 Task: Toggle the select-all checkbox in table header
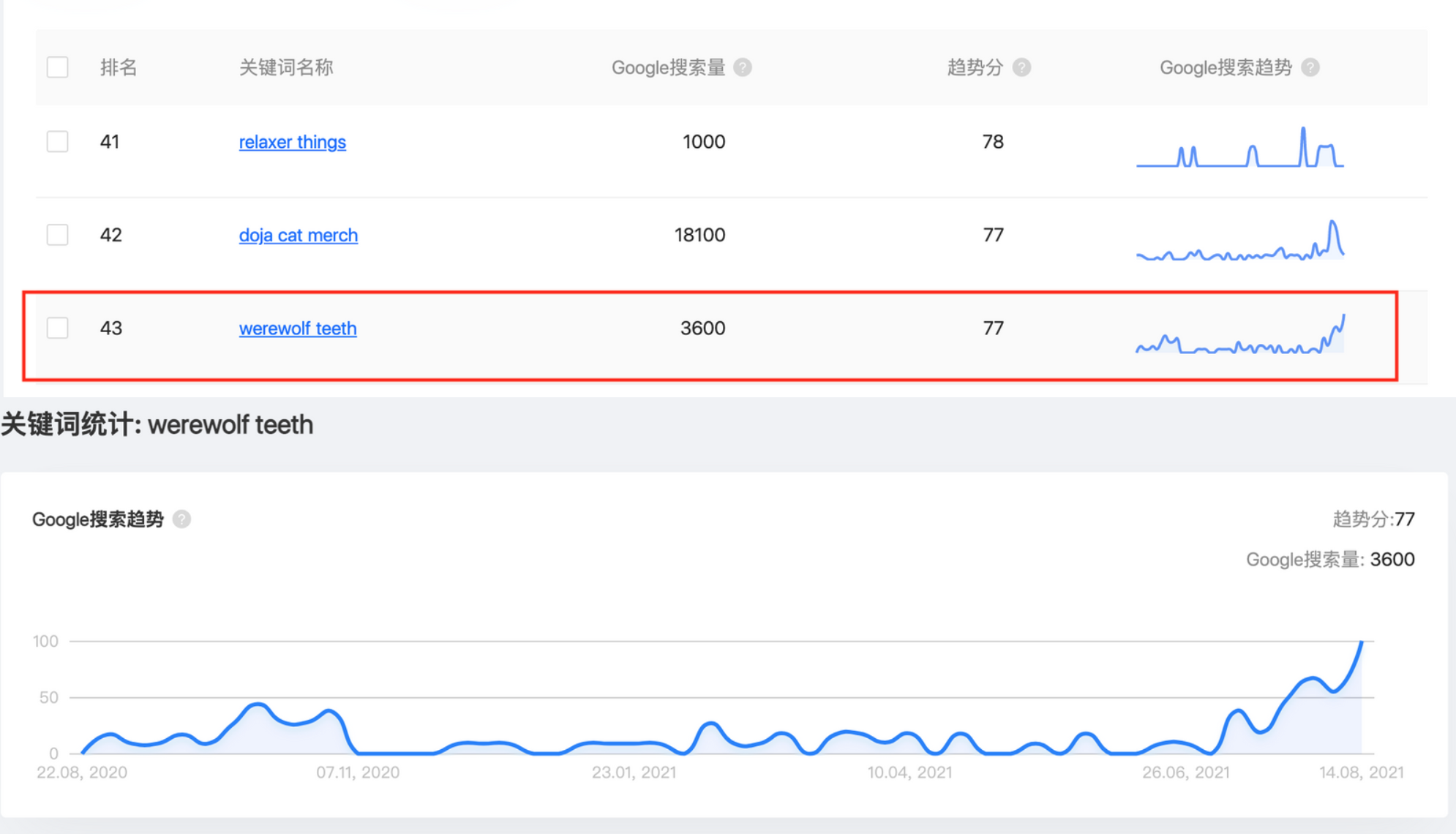click(57, 67)
